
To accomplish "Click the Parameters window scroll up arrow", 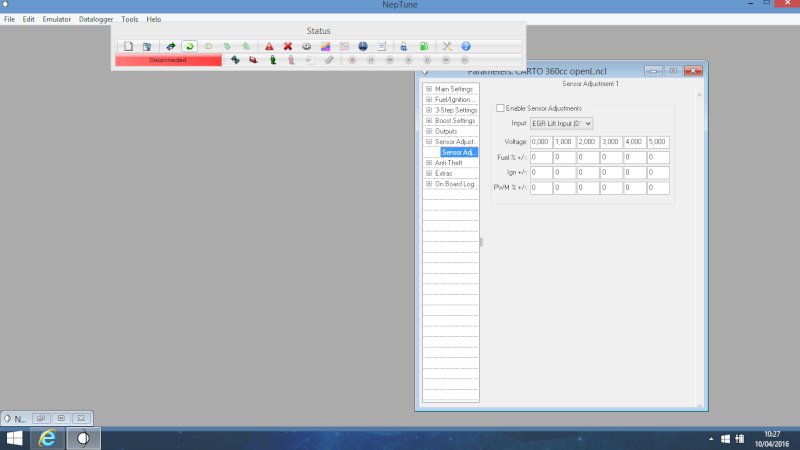I will click(699, 95).
